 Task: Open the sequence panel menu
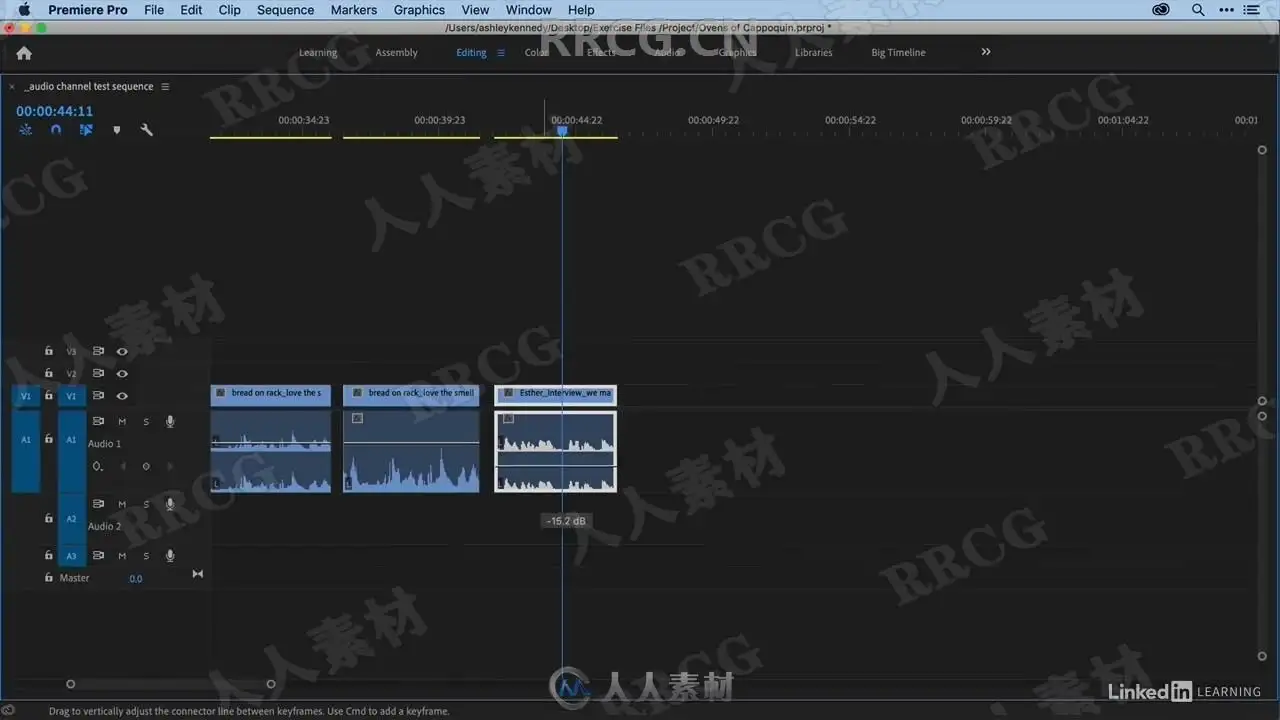(x=165, y=87)
